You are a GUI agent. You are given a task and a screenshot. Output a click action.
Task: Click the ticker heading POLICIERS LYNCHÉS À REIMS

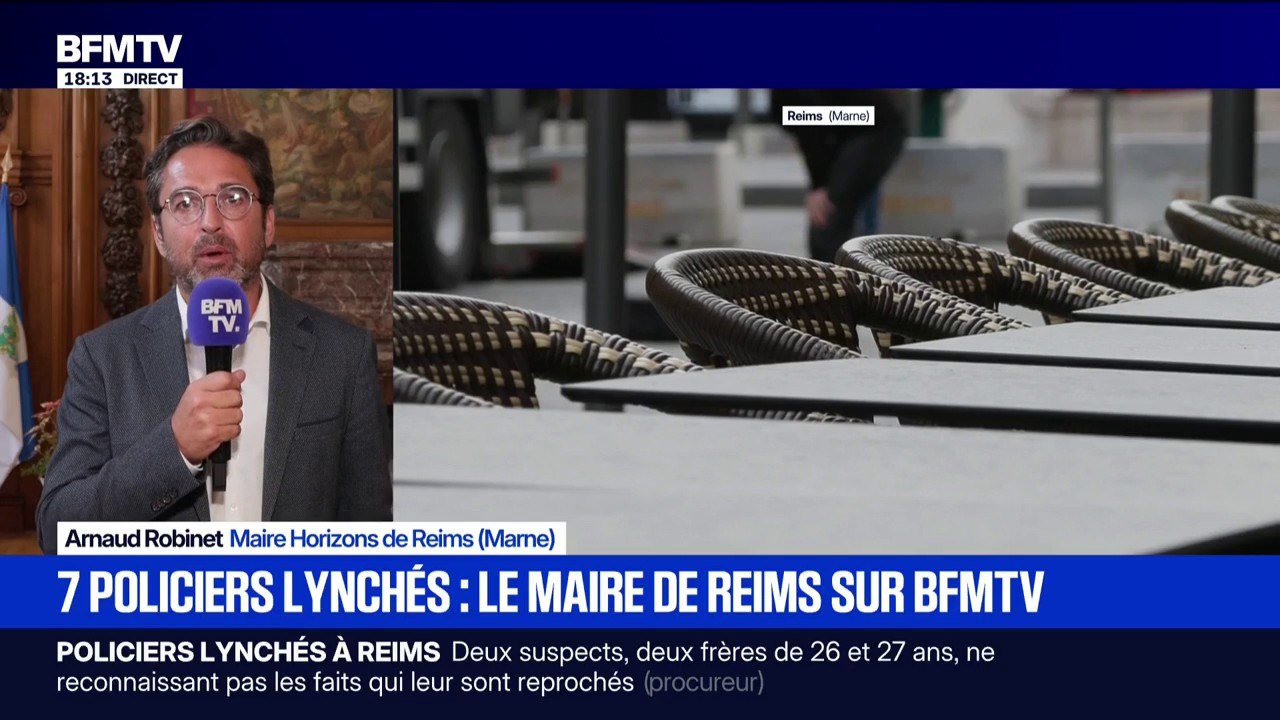click(248, 652)
